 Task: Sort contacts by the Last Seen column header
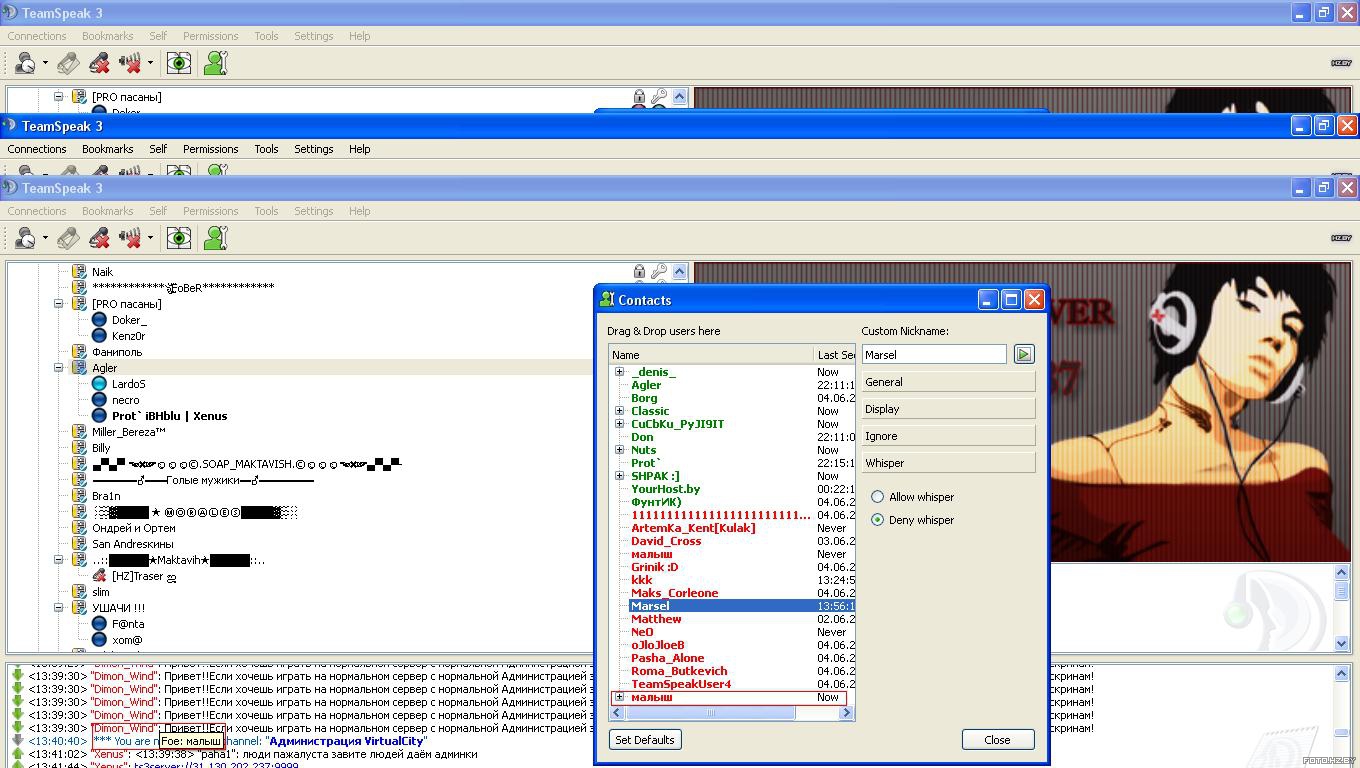(x=835, y=355)
